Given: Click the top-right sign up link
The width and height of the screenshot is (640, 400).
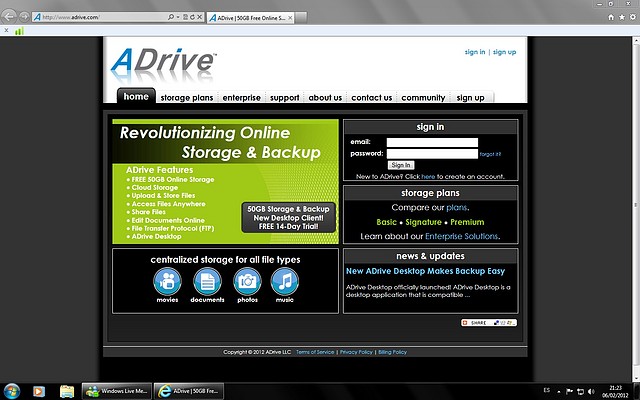Looking at the screenshot, I should click(504, 52).
